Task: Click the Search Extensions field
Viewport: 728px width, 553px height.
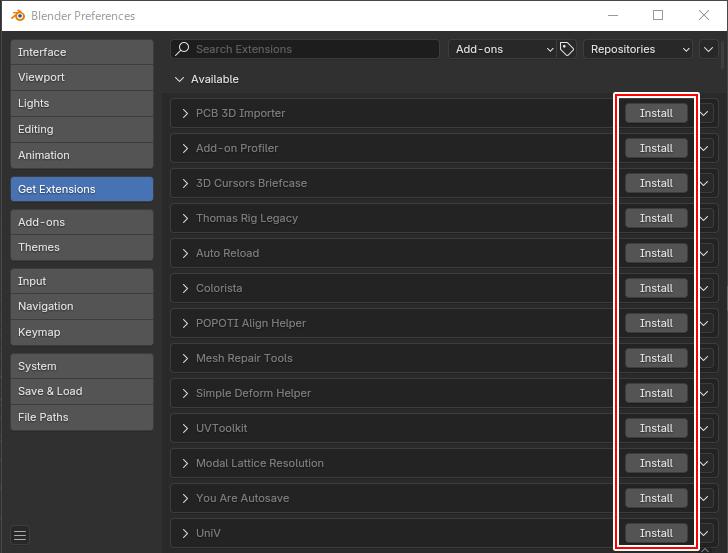Action: pos(310,49)
